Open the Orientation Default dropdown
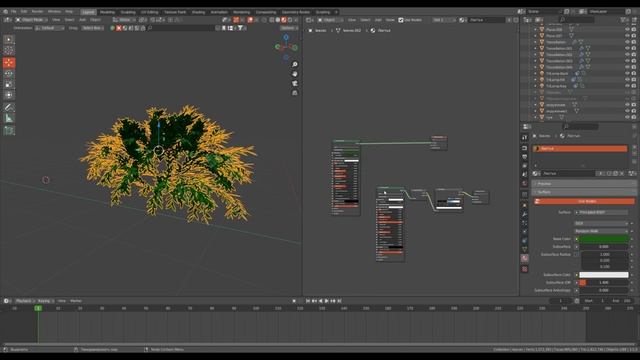This screenshot has width=640, height=360. click(x=49, y=28)
